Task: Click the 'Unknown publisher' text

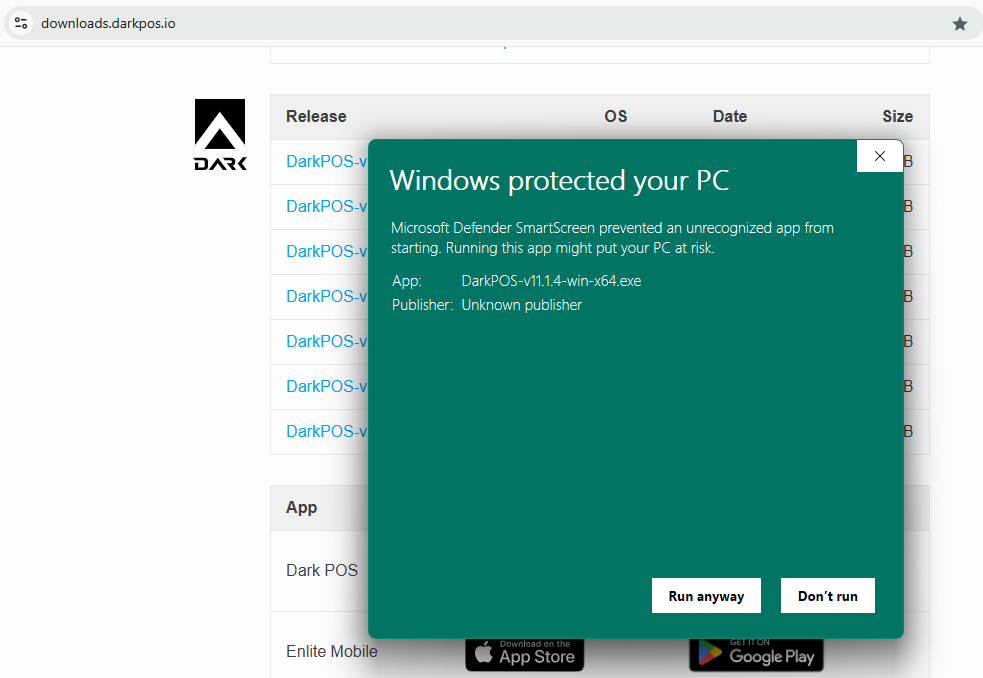Action: [x=522, y=305]
